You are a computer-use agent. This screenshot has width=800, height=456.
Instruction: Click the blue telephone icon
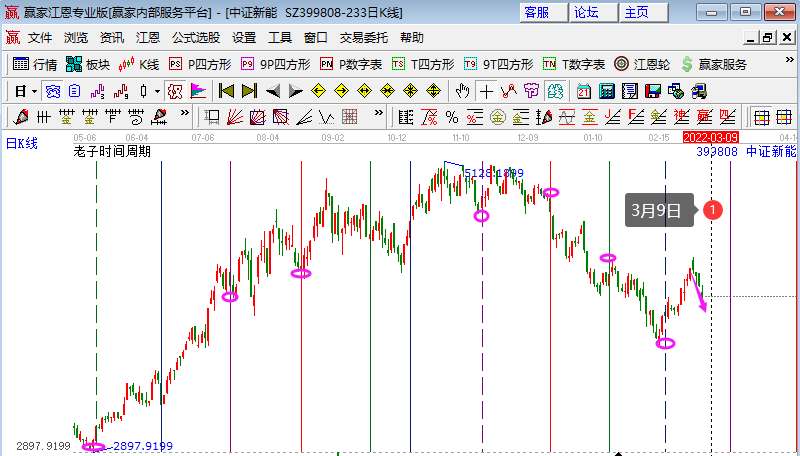coord(53,92)
